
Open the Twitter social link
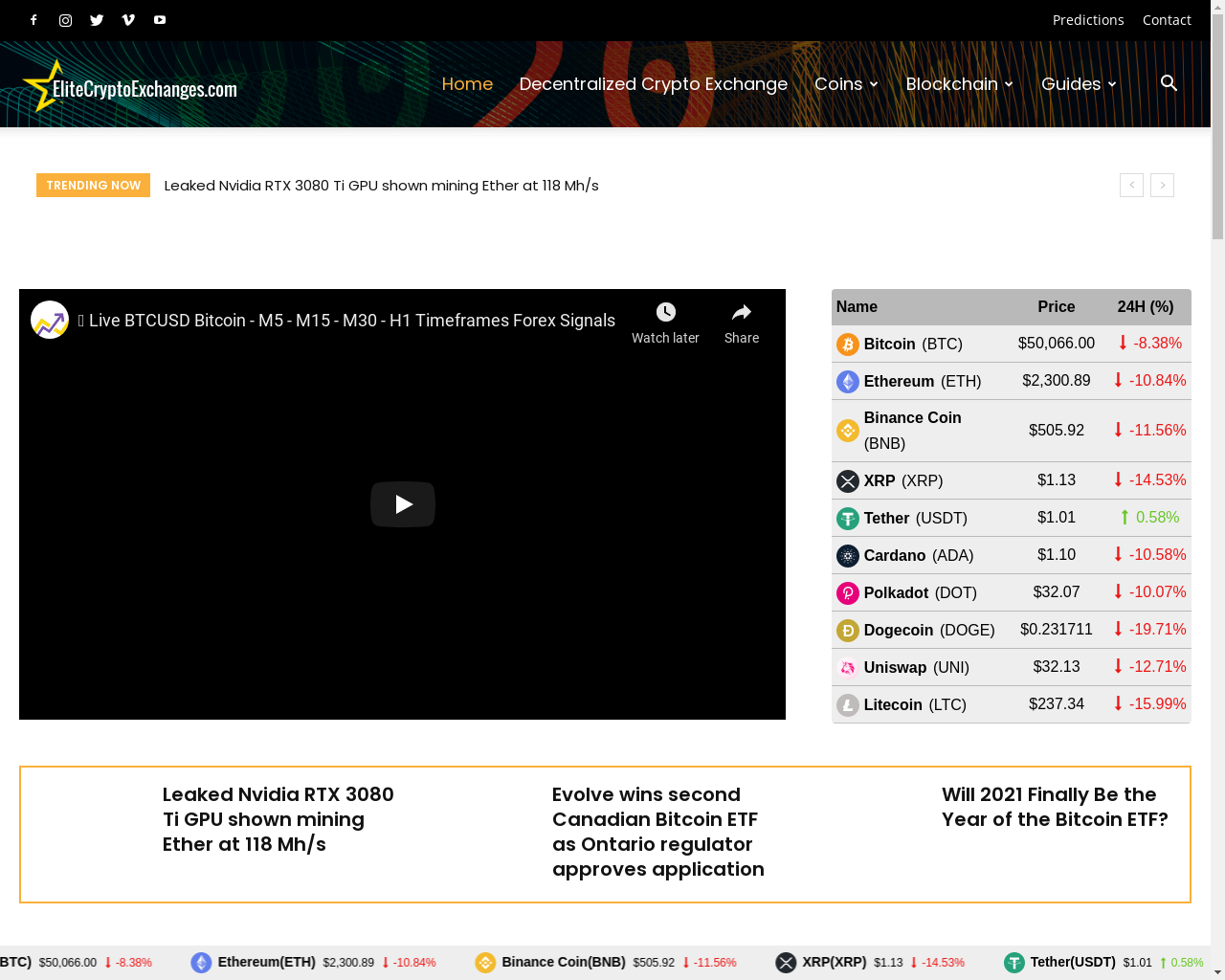click(x=97, y=20)
